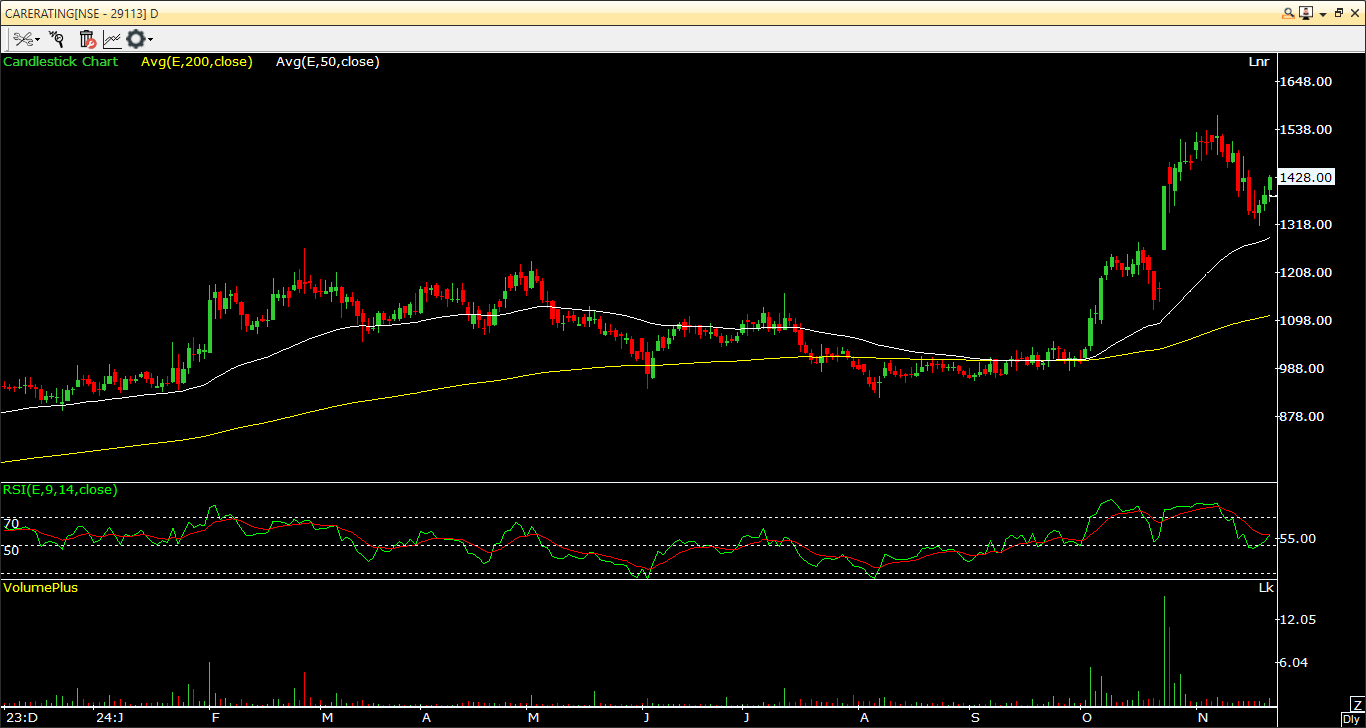Click the N month marker on time axis
Image resolution: width=1366 pixels, height=728 pixels.
1203,718
